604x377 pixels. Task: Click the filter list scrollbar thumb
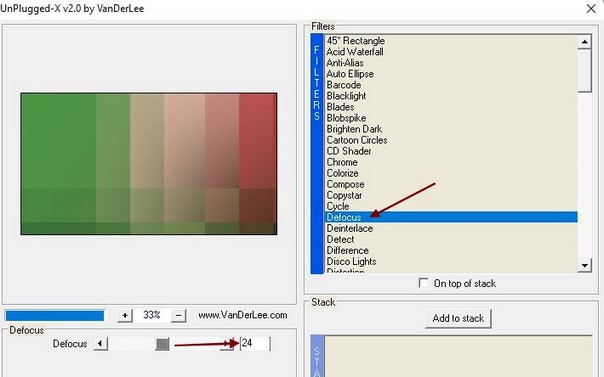(585, 70)
